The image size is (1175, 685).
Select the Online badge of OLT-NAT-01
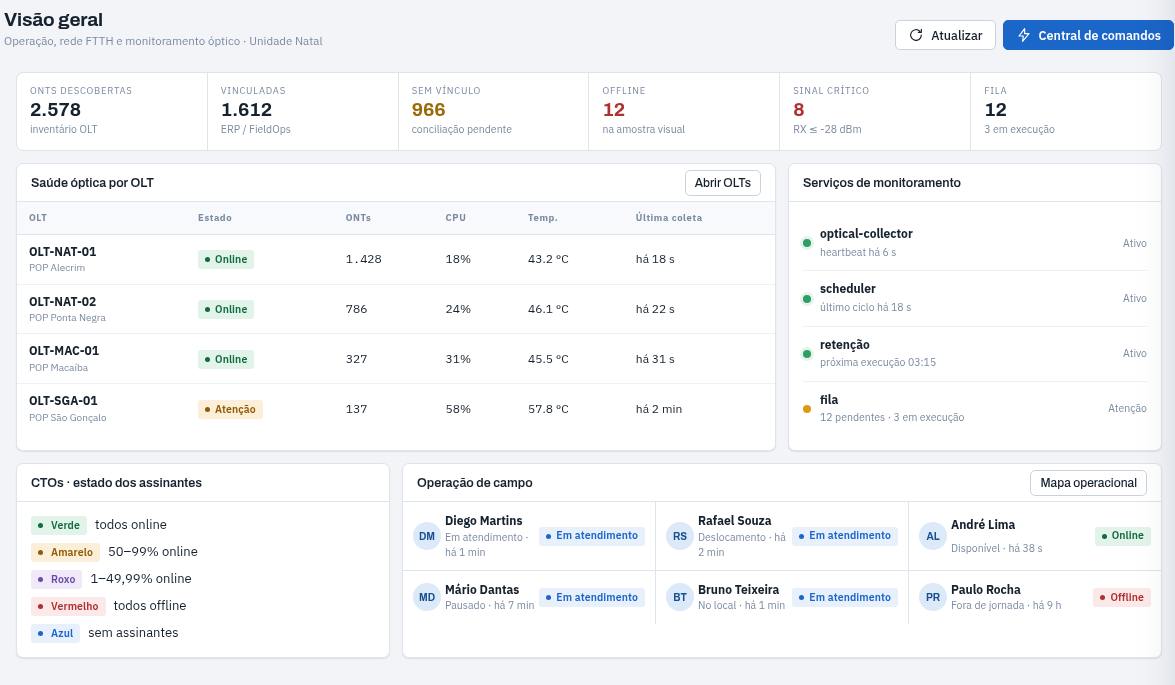226,259
